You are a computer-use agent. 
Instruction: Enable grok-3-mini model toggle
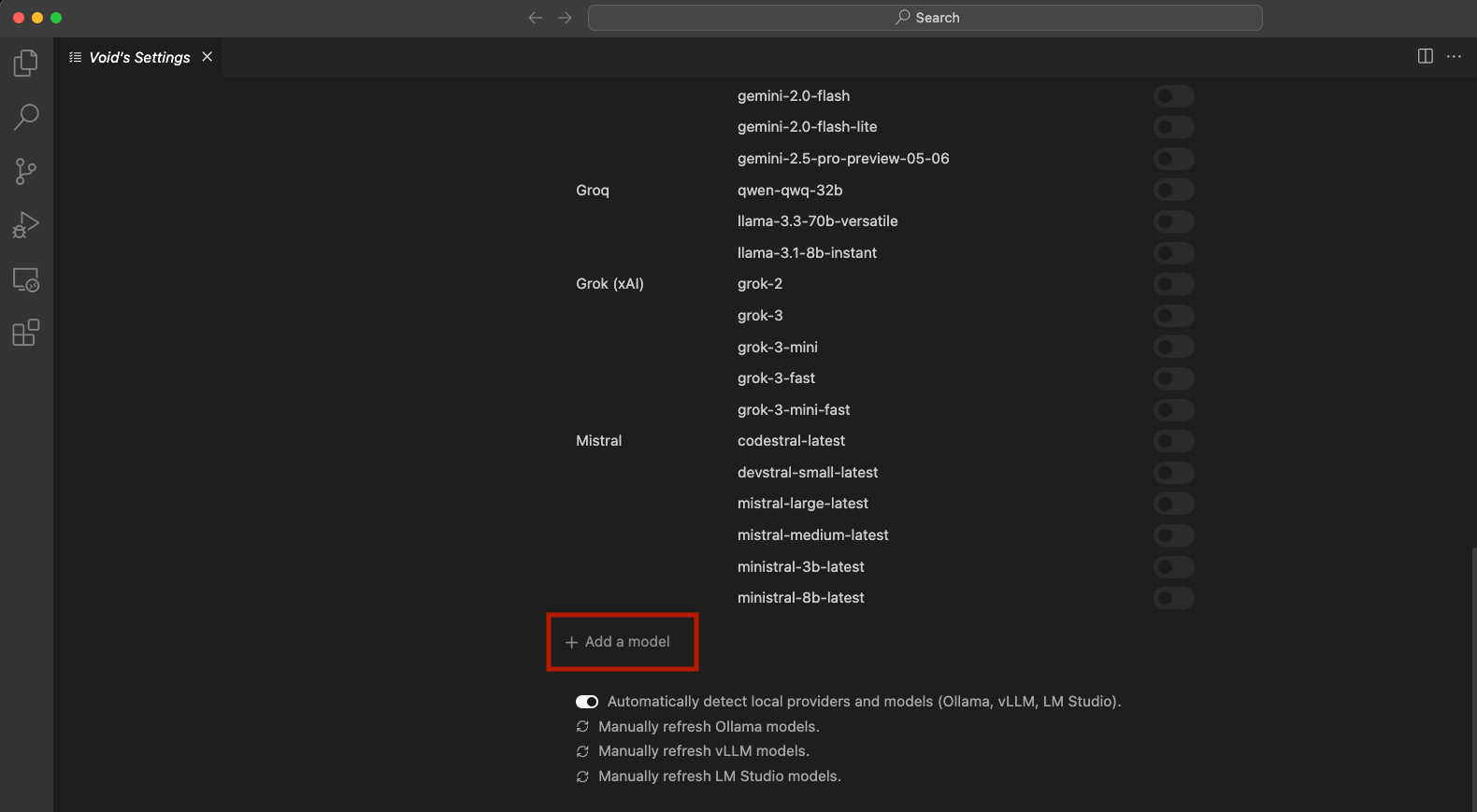pos(1174,348)
